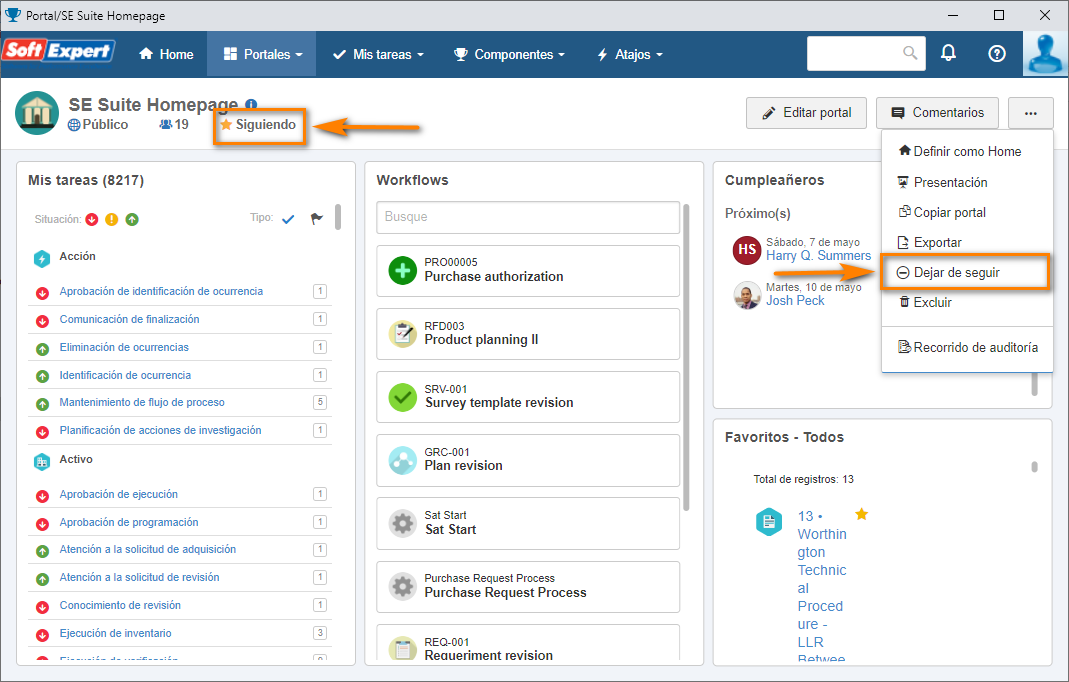Toggle the red overdue situation filter

[92, 219]
